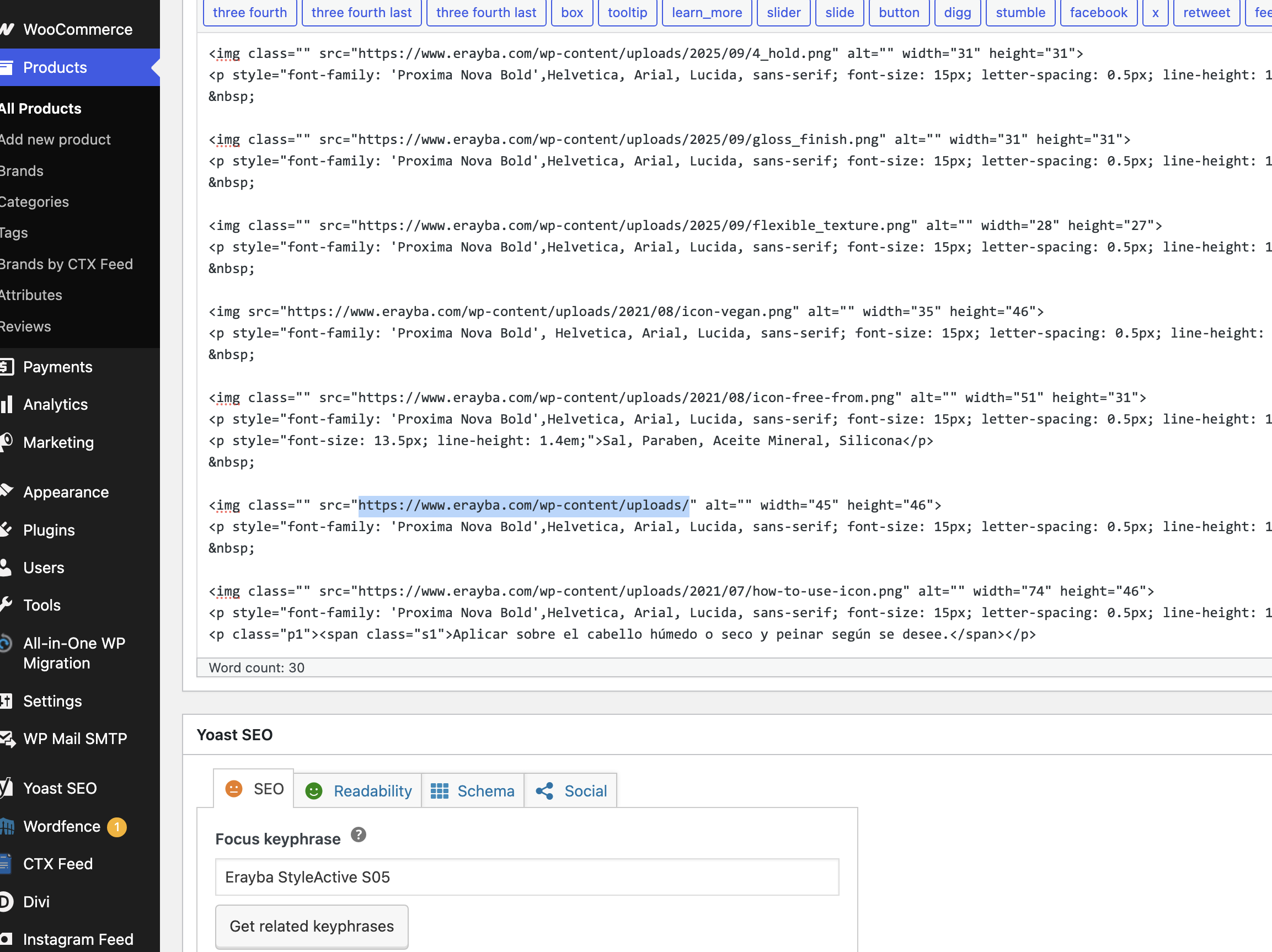This screenshot has width=1272, height=952.
Task: Insert the 'retweet' quicktag
Action: (1206, 13)
